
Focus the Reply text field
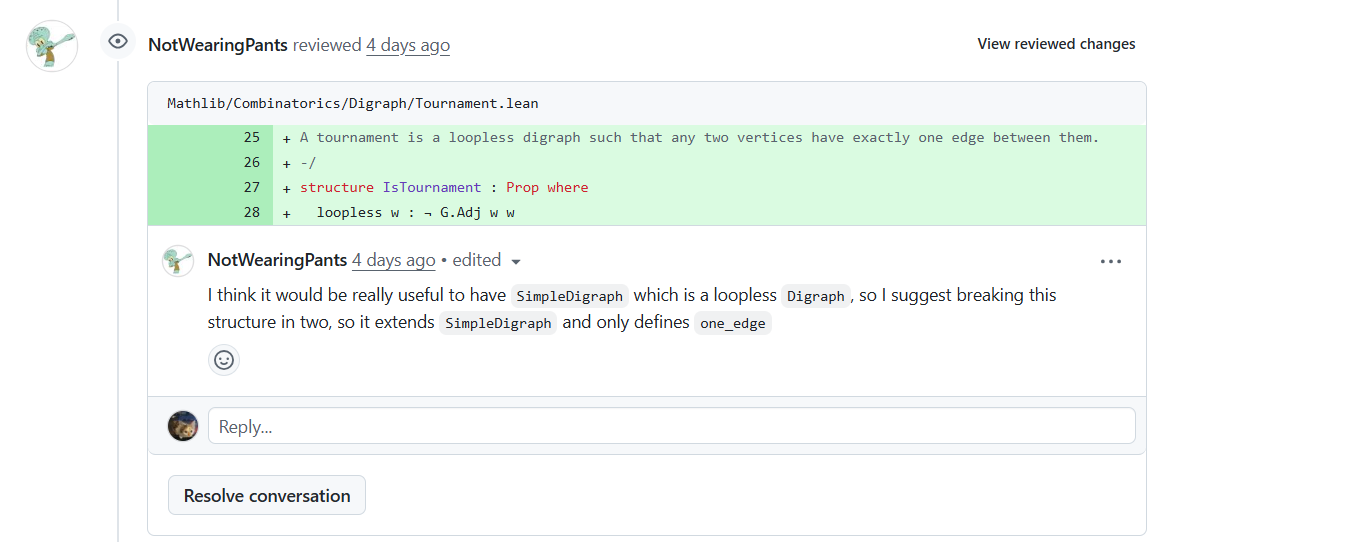point(671,426)
